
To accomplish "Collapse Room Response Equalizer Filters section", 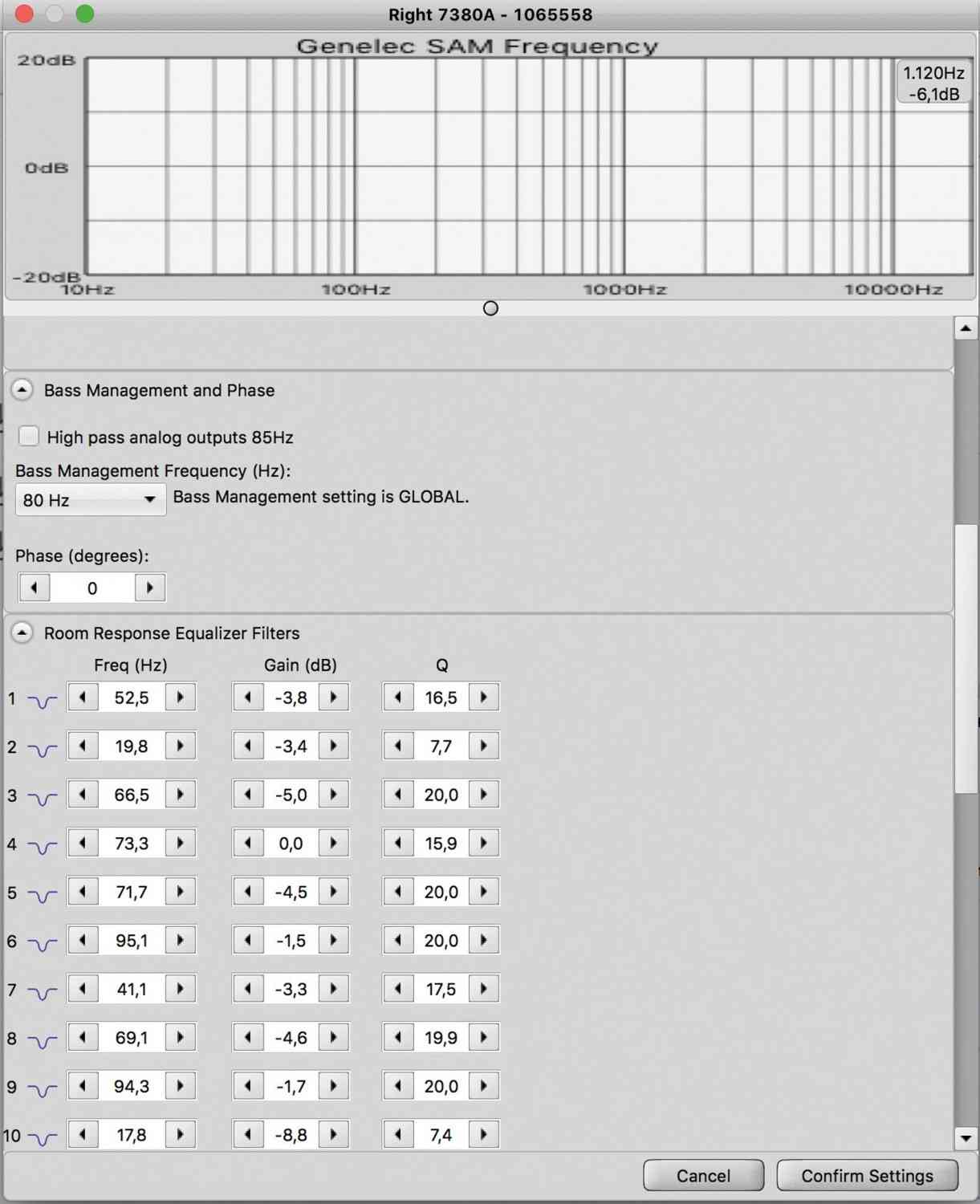I will coord(22,633).
